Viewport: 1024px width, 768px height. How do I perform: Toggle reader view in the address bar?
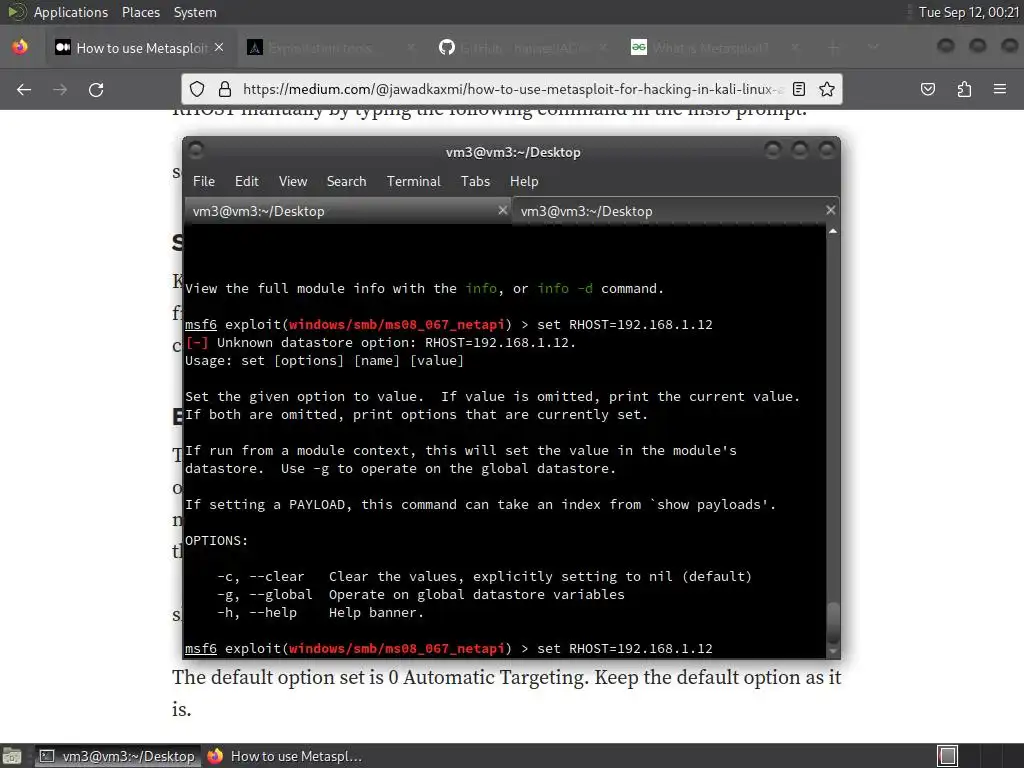point(799,89)
